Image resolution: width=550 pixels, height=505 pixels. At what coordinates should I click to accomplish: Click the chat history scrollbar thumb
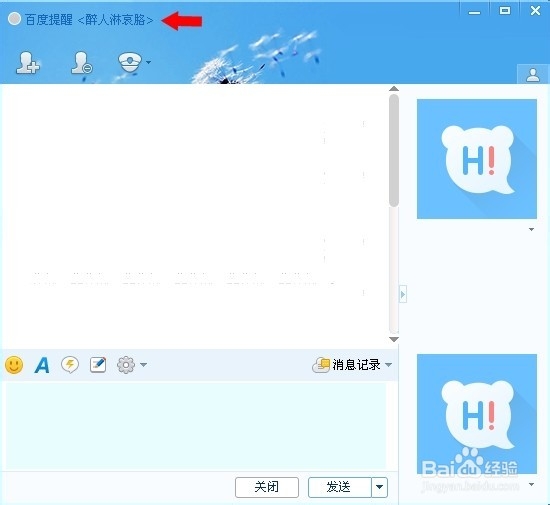coord(394,150)
